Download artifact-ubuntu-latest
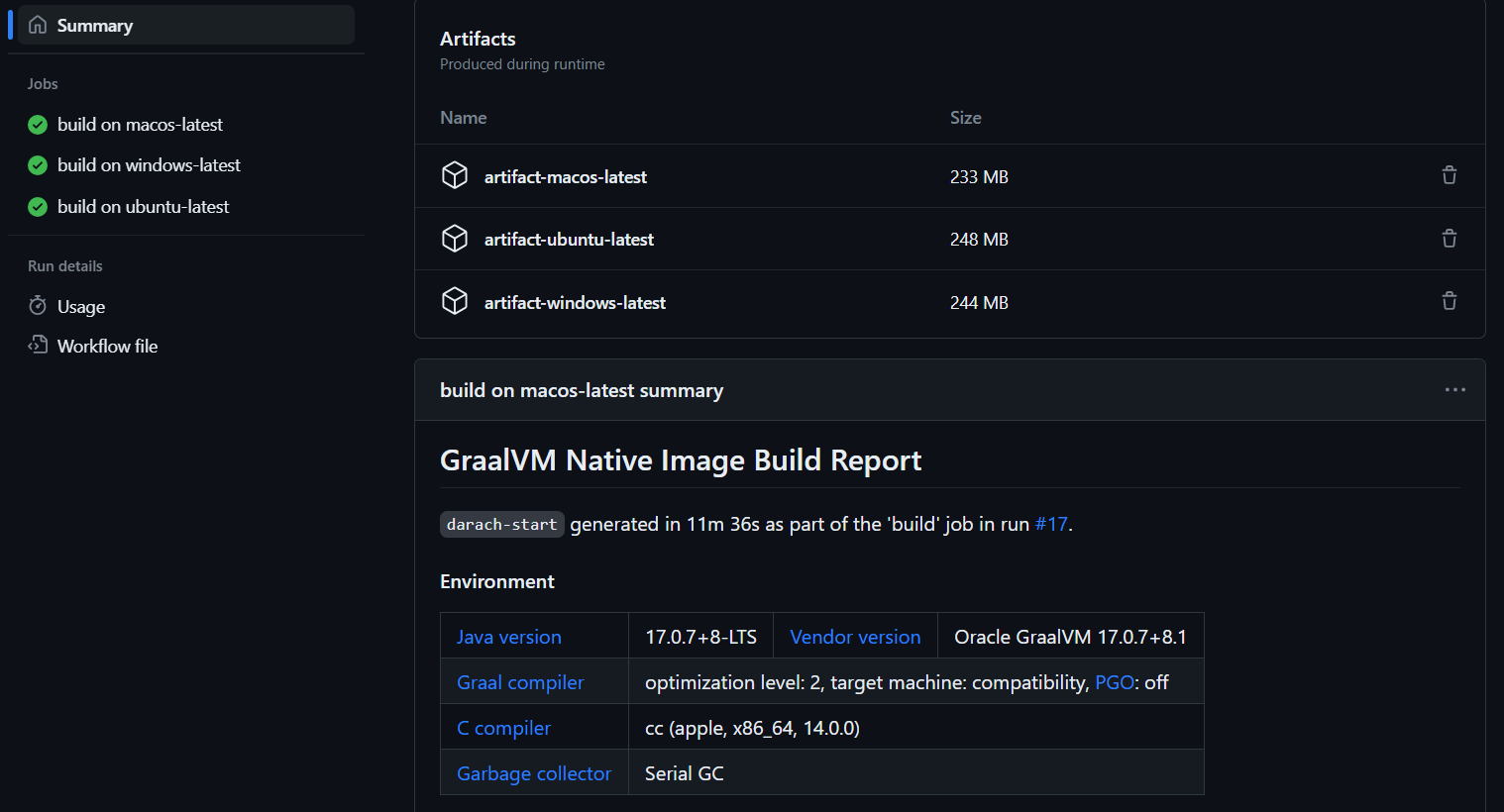The width and height of the screenshot is (1504, 812). [x=569, y=240]
